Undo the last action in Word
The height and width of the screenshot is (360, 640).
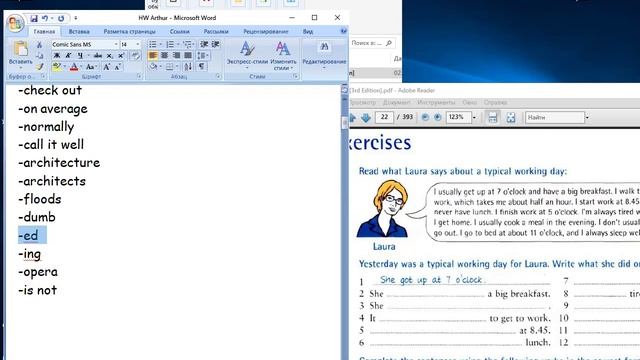tap(45, 18)
